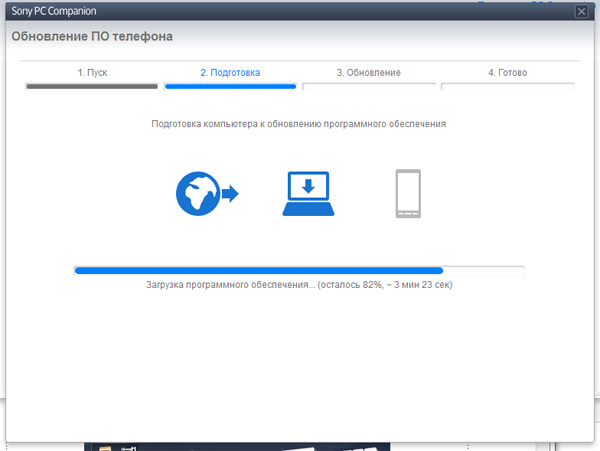Viewport: 600px width, 451px height.
Task: Select the "4. Готово" step label
Action: [507, 73]
